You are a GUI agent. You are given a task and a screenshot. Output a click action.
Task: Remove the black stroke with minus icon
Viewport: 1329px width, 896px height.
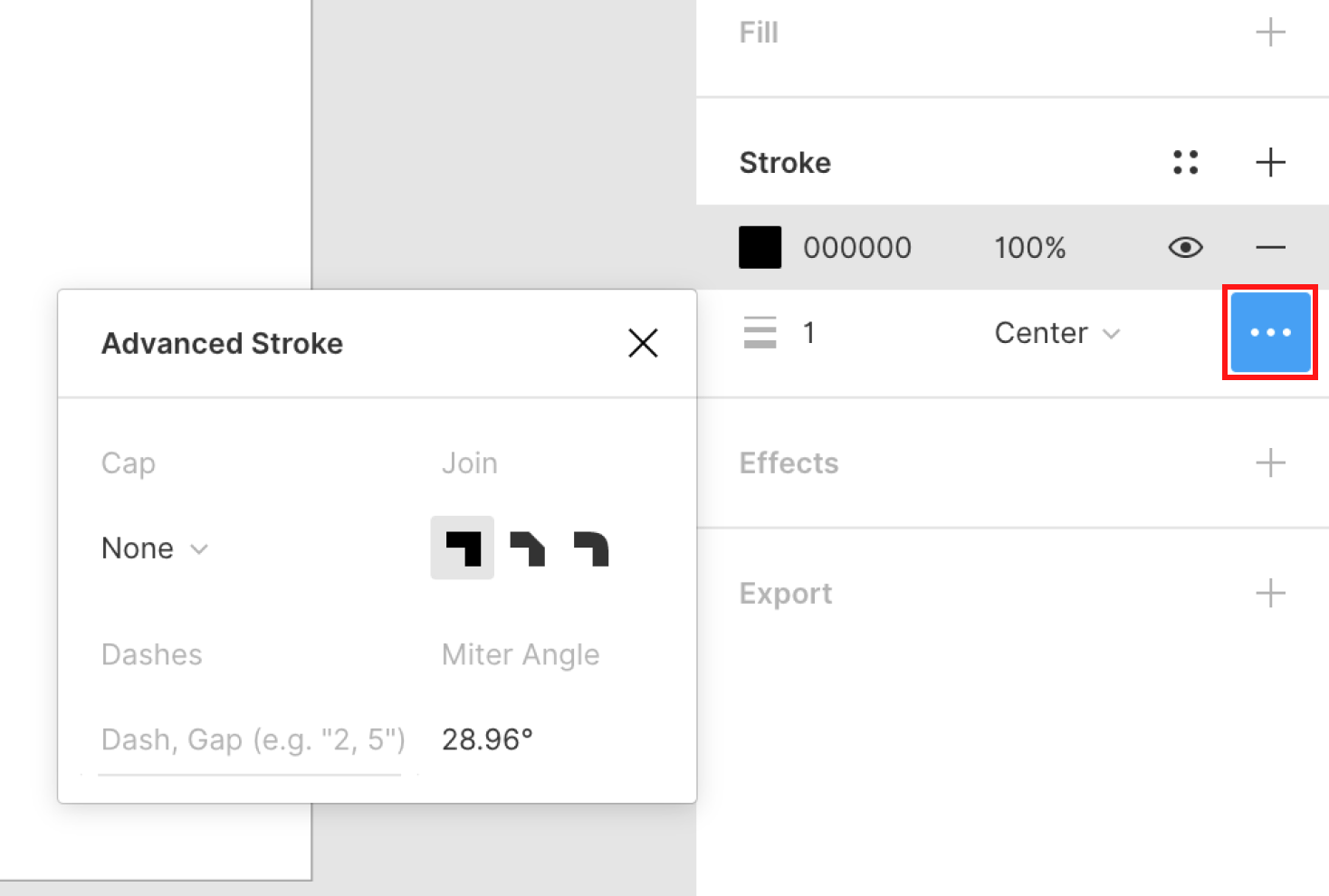(x=1270, y=247)
